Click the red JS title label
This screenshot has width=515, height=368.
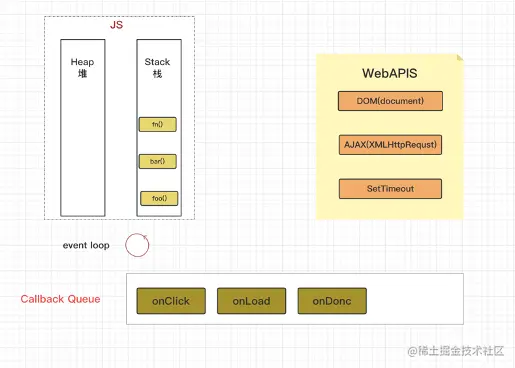click(116, 25)
